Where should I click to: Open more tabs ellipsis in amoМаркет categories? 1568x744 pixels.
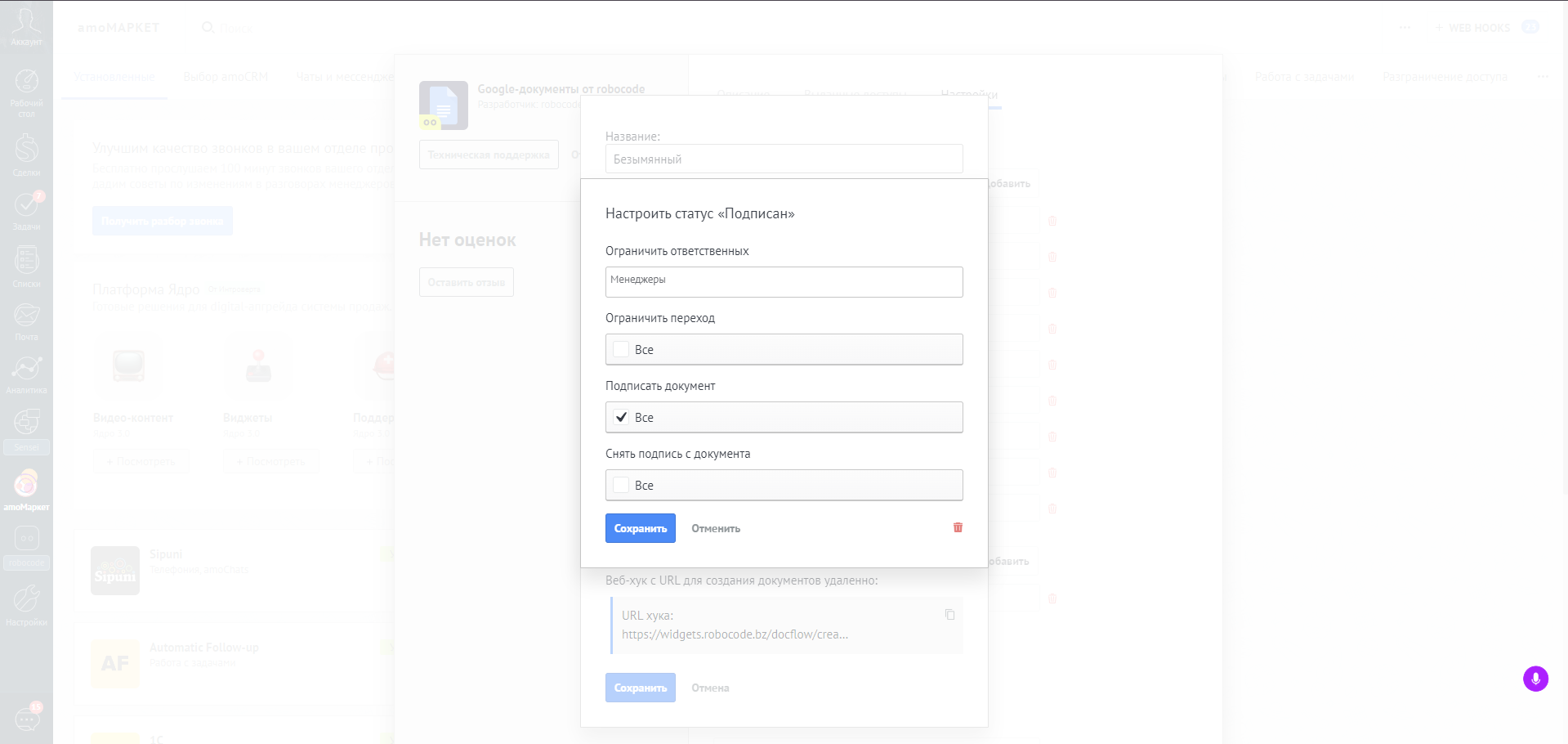tap(1542, 76)
